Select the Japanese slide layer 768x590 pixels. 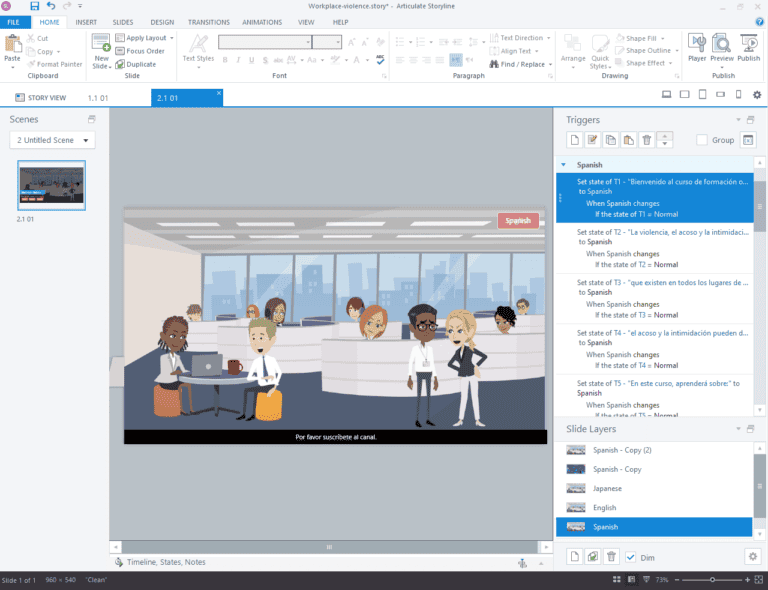(x=607, y=488)
